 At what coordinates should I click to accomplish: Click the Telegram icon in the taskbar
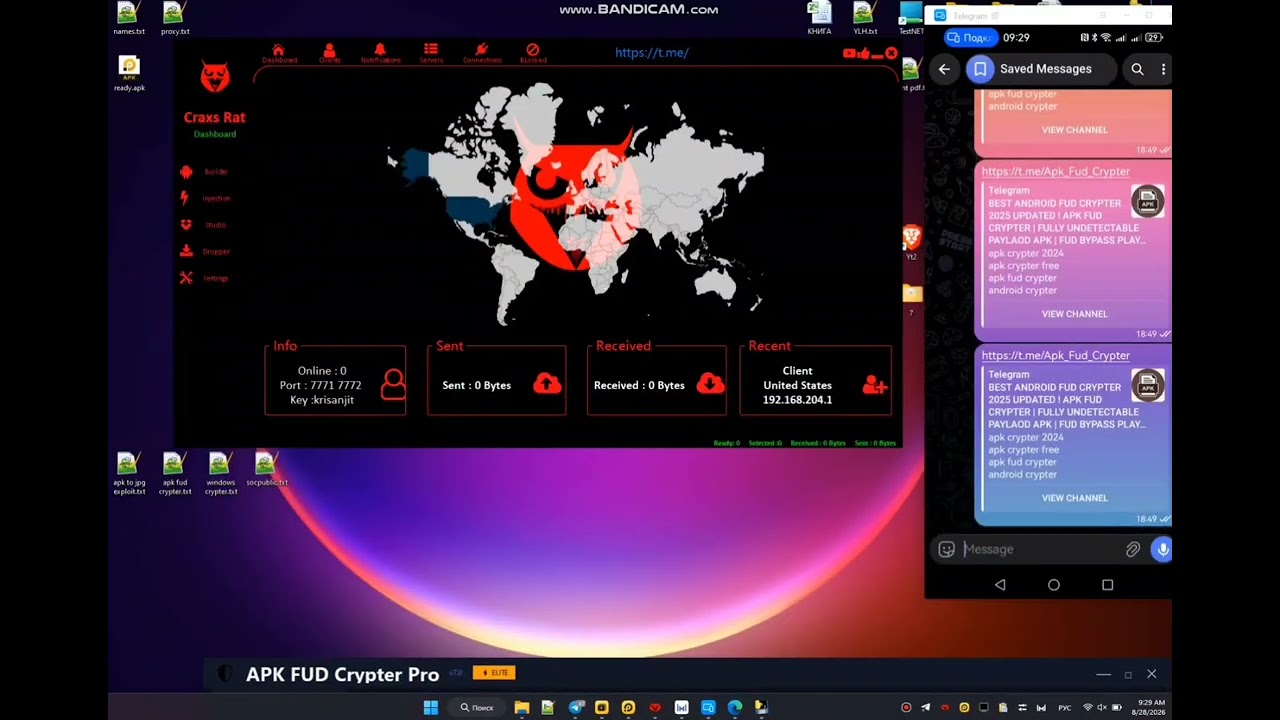tap(575, 707)
